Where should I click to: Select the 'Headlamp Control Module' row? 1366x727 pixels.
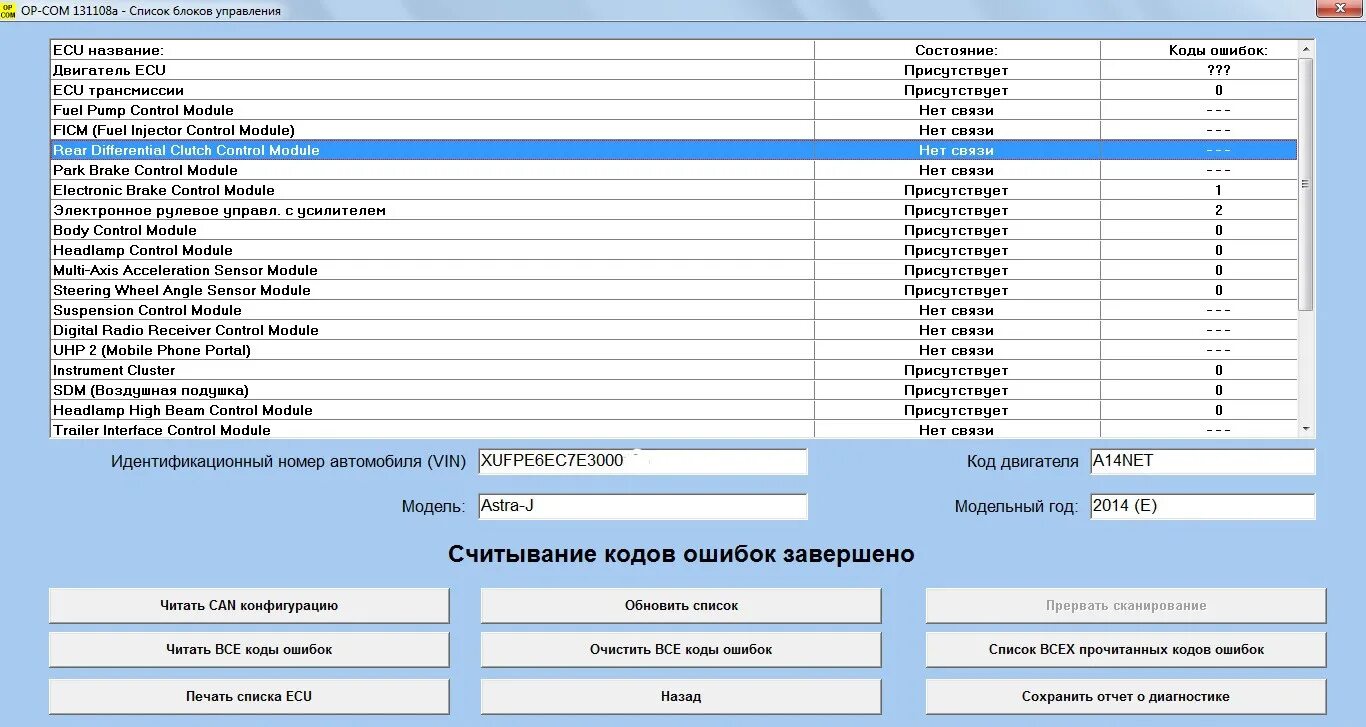(674, 250)
